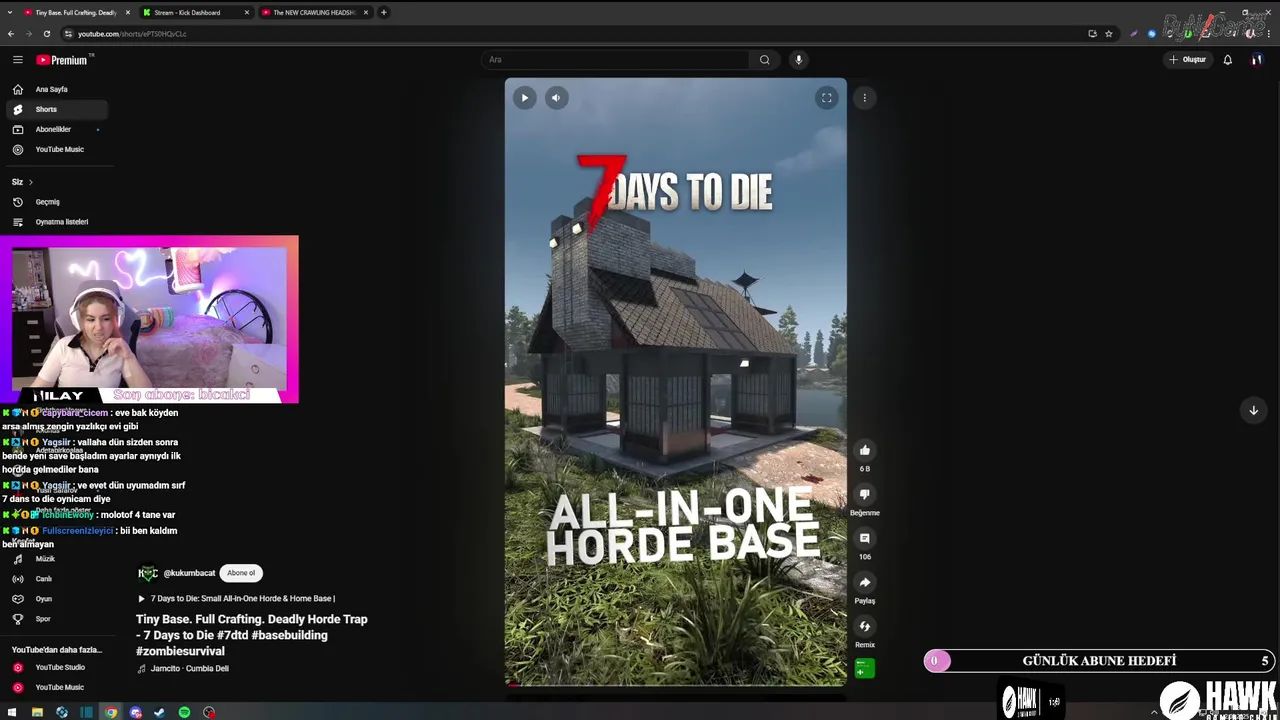Viewport: 1280px width, 720px height.
Task: Play the Short video
Action: (x=524, y=98)
